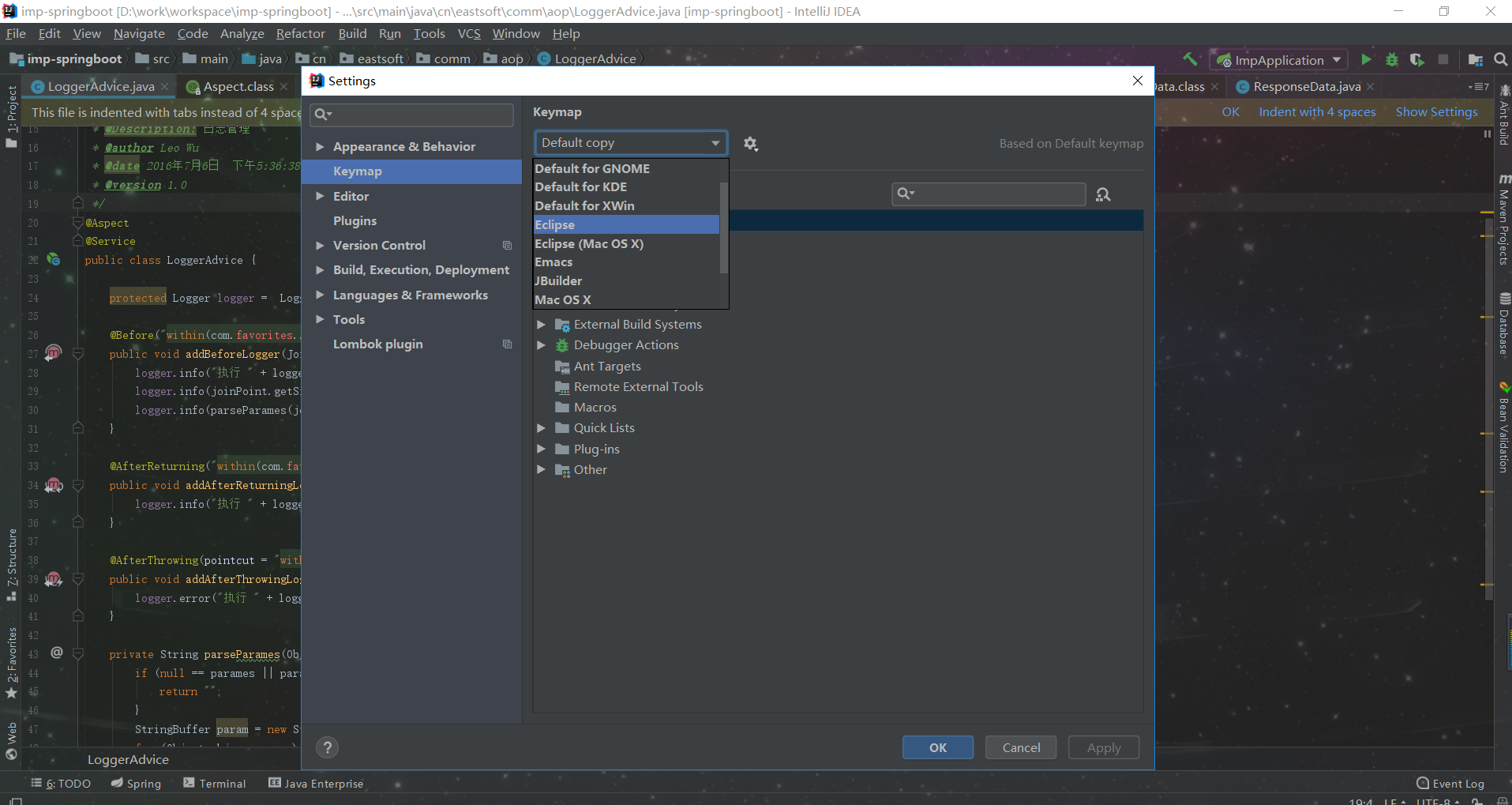Click the Settings help question mark
1512x805 pixels.
click(327, 747)
